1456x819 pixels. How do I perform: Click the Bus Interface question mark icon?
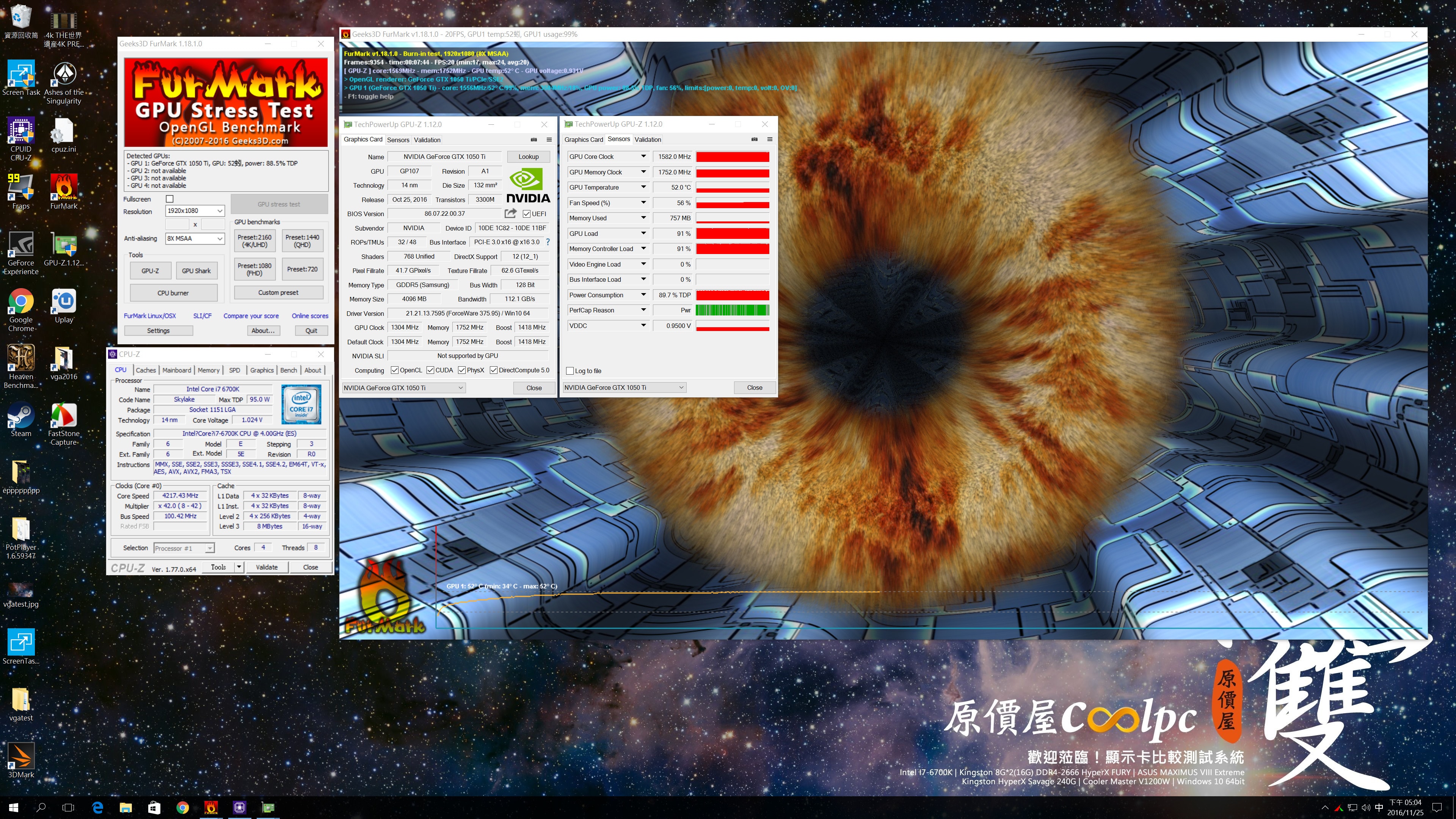(x=548, y=242)
